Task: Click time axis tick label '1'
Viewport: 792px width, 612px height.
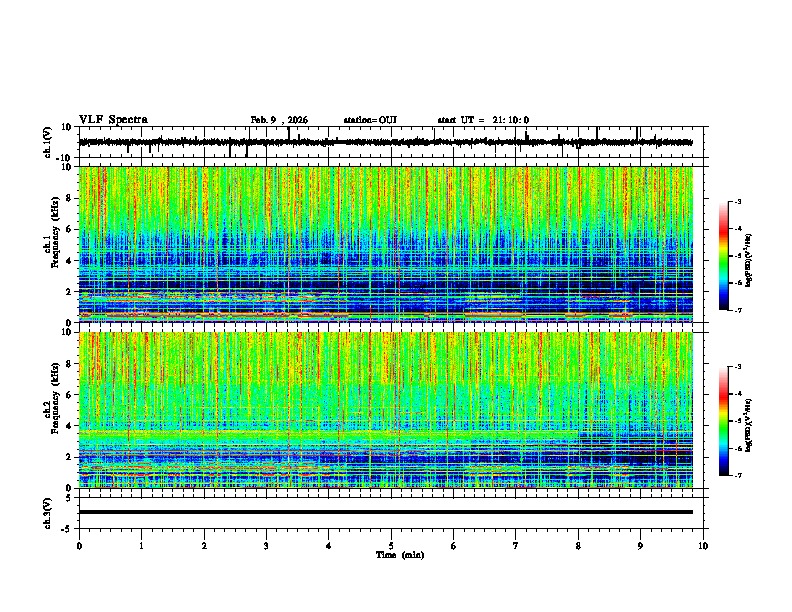Action: point(141,546)
